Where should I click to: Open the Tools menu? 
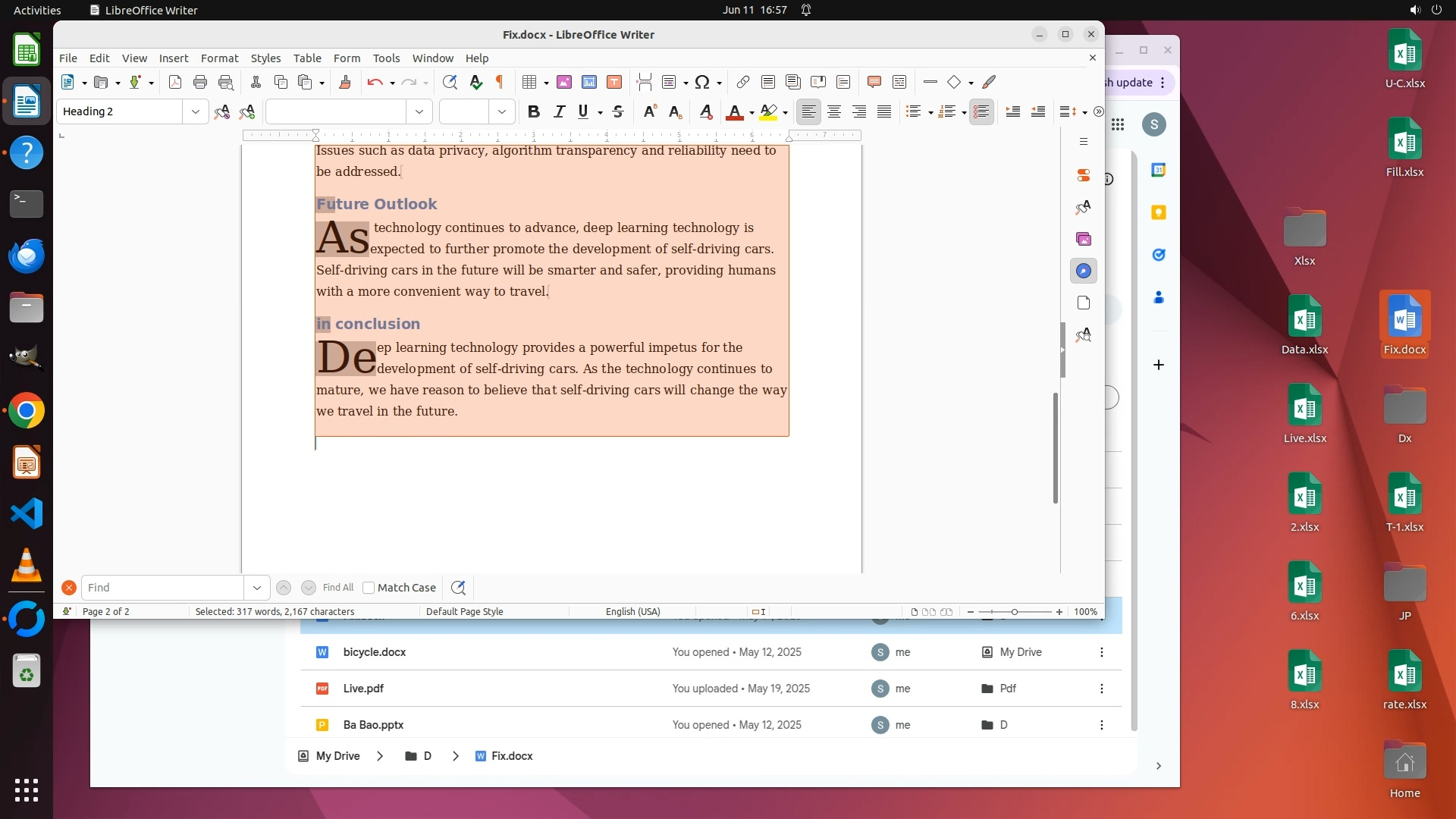[386, 58]
